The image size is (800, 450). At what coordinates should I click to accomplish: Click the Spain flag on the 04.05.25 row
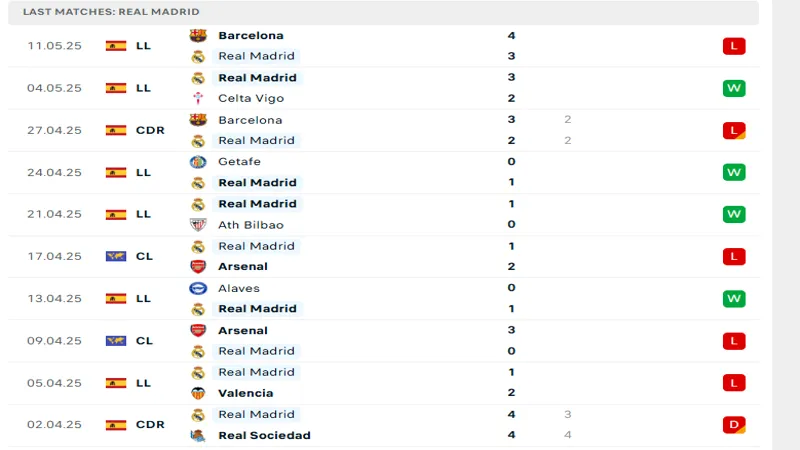coord(116,88)
